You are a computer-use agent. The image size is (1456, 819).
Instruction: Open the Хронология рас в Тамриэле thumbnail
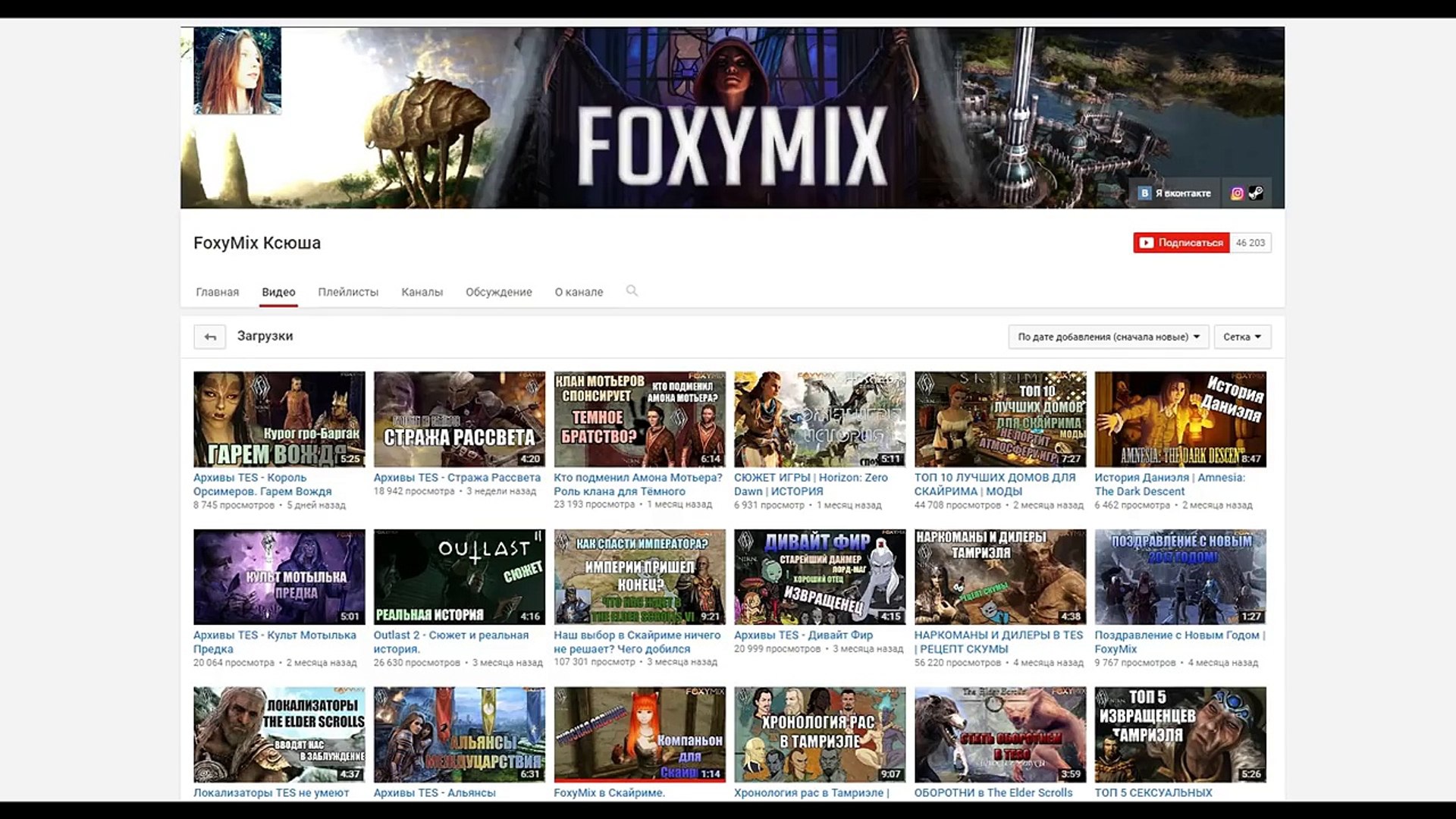[820, 735]
